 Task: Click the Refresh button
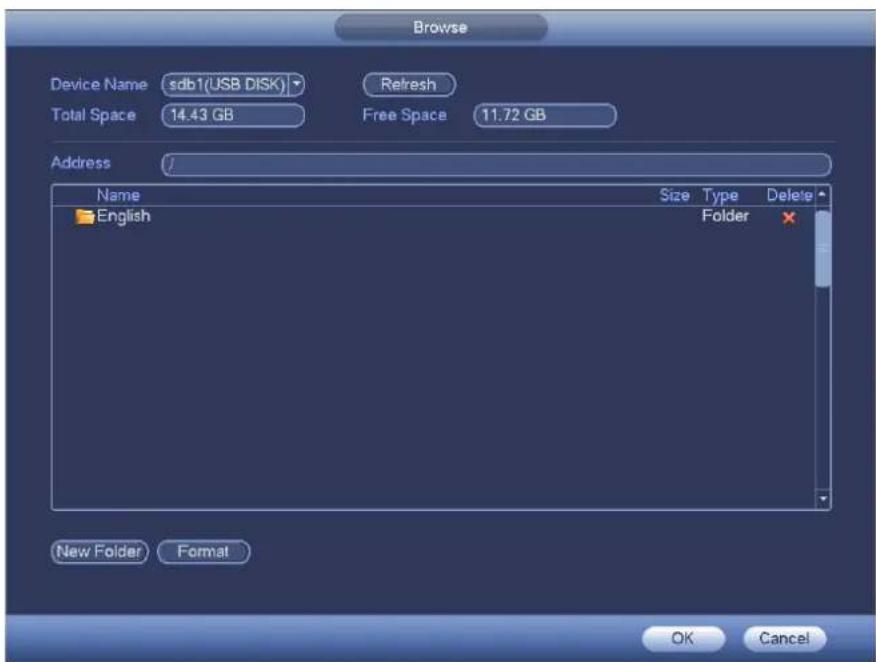[409, 85]
